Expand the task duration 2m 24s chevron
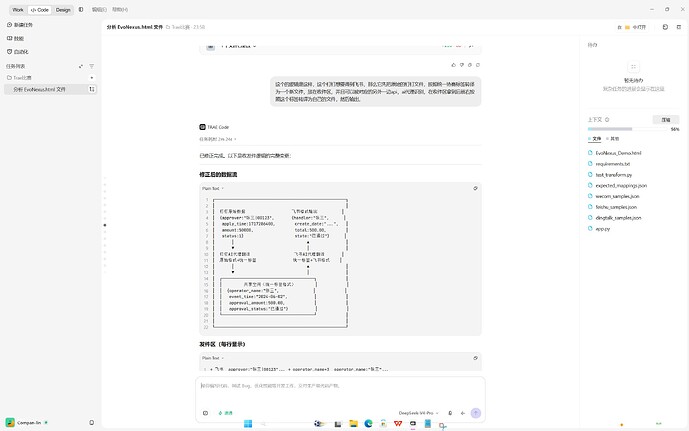Screen dimensions: 689x431 click(x=235, y=139)
